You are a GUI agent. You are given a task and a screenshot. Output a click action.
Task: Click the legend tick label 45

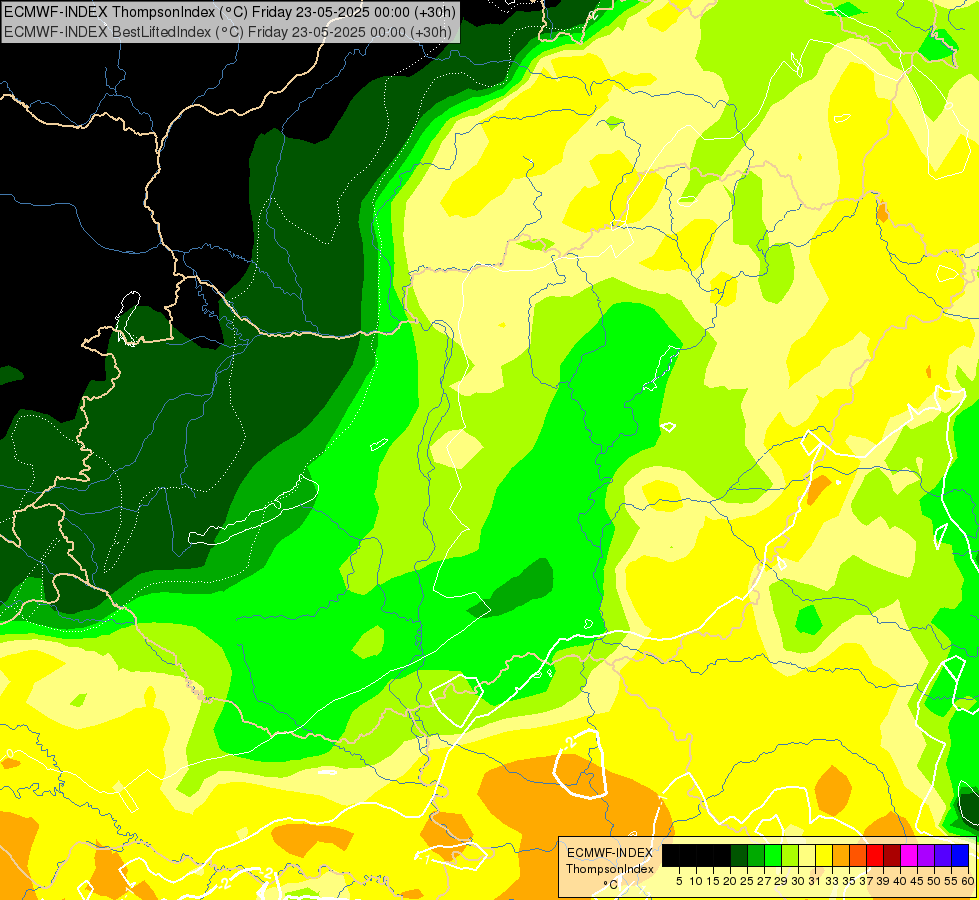(918, 881)
